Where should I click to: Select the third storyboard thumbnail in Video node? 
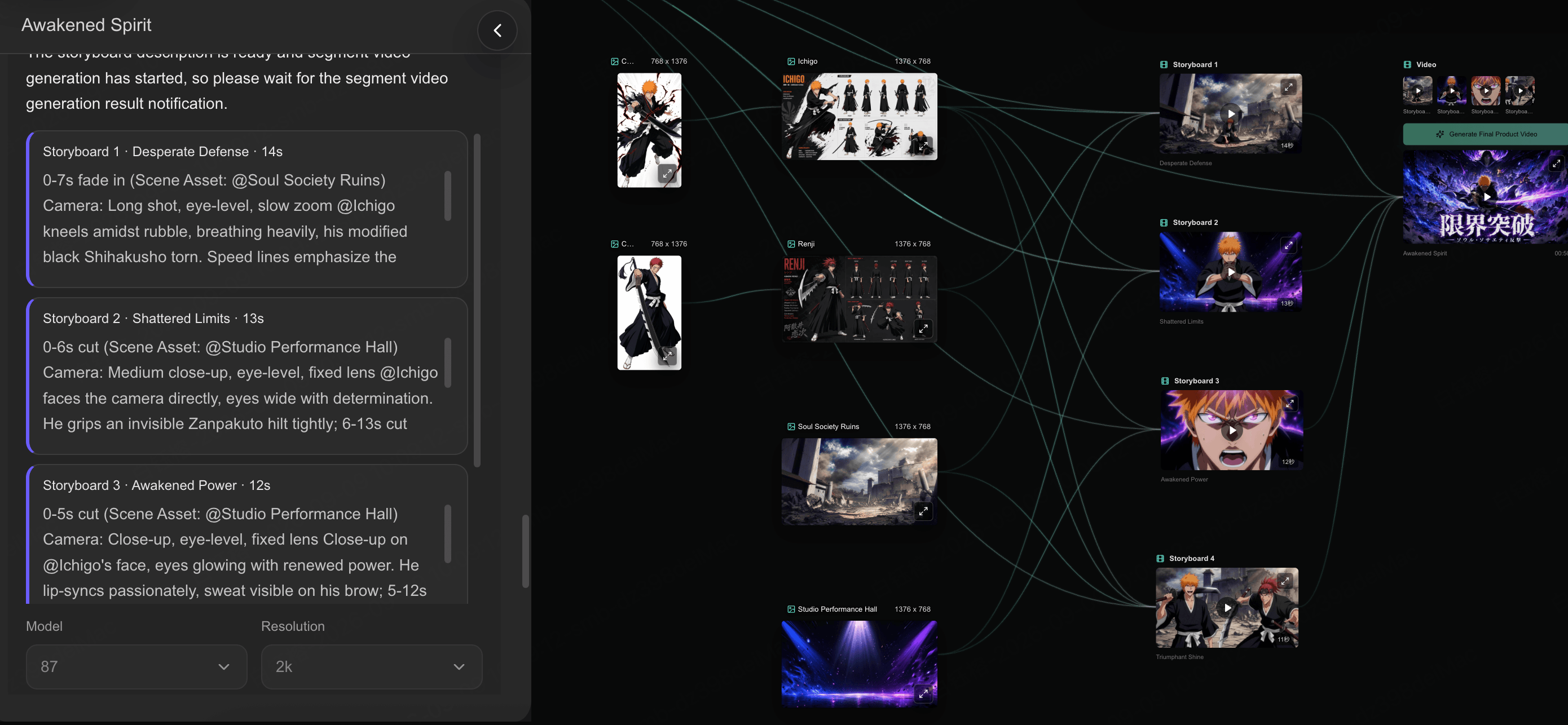(1486, 91)
